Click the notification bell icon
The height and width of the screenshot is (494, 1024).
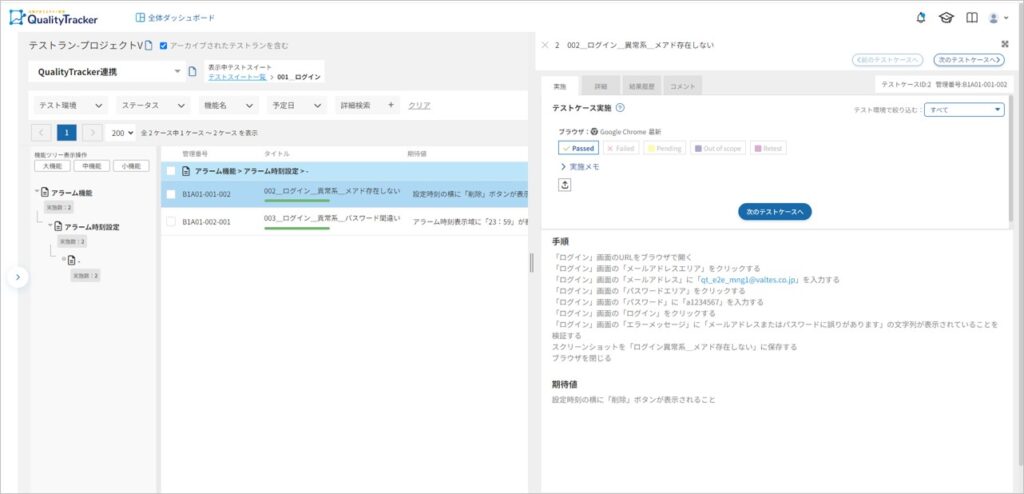921,18
